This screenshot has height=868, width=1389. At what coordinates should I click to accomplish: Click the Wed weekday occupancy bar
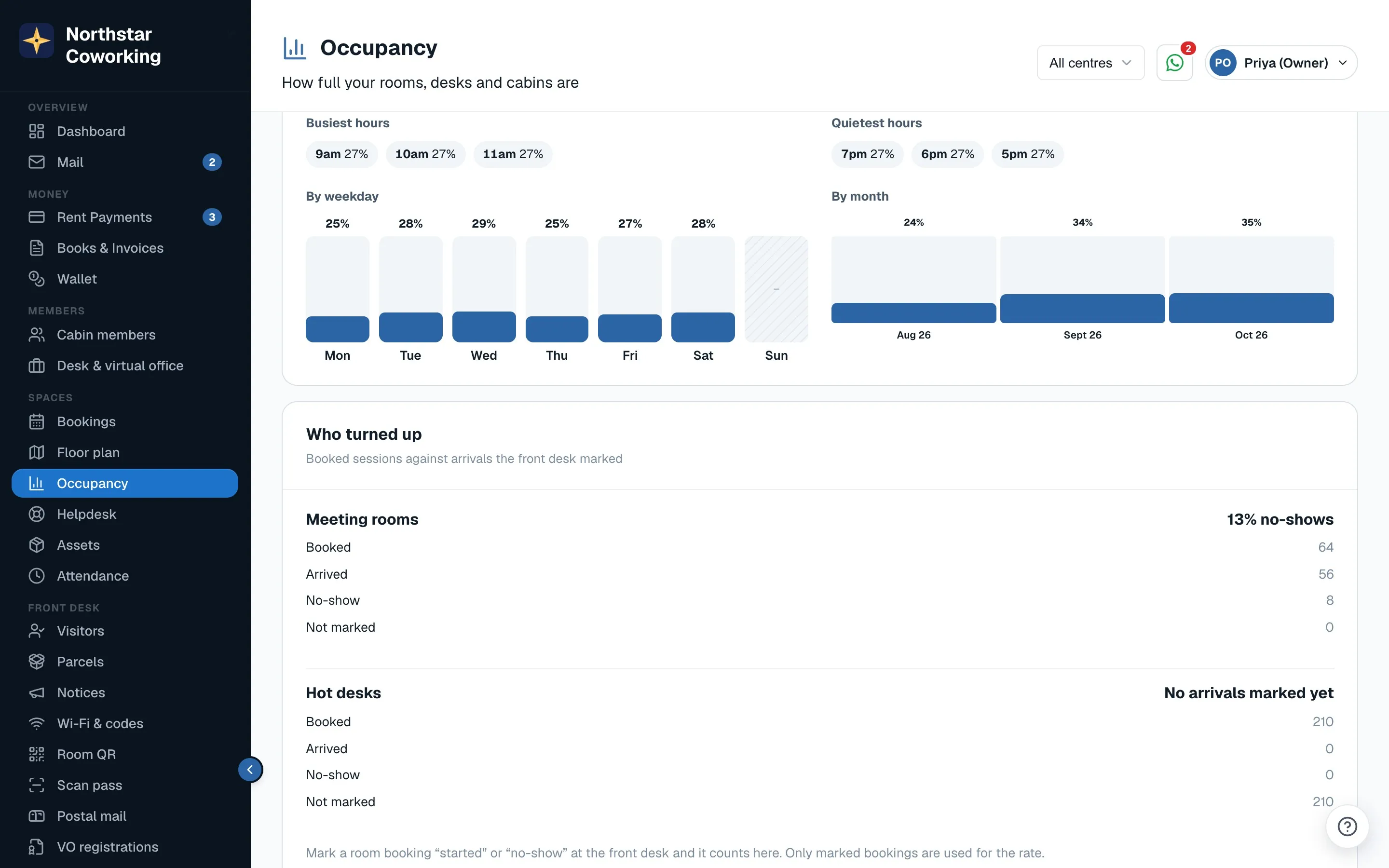[x=484, y=289]
